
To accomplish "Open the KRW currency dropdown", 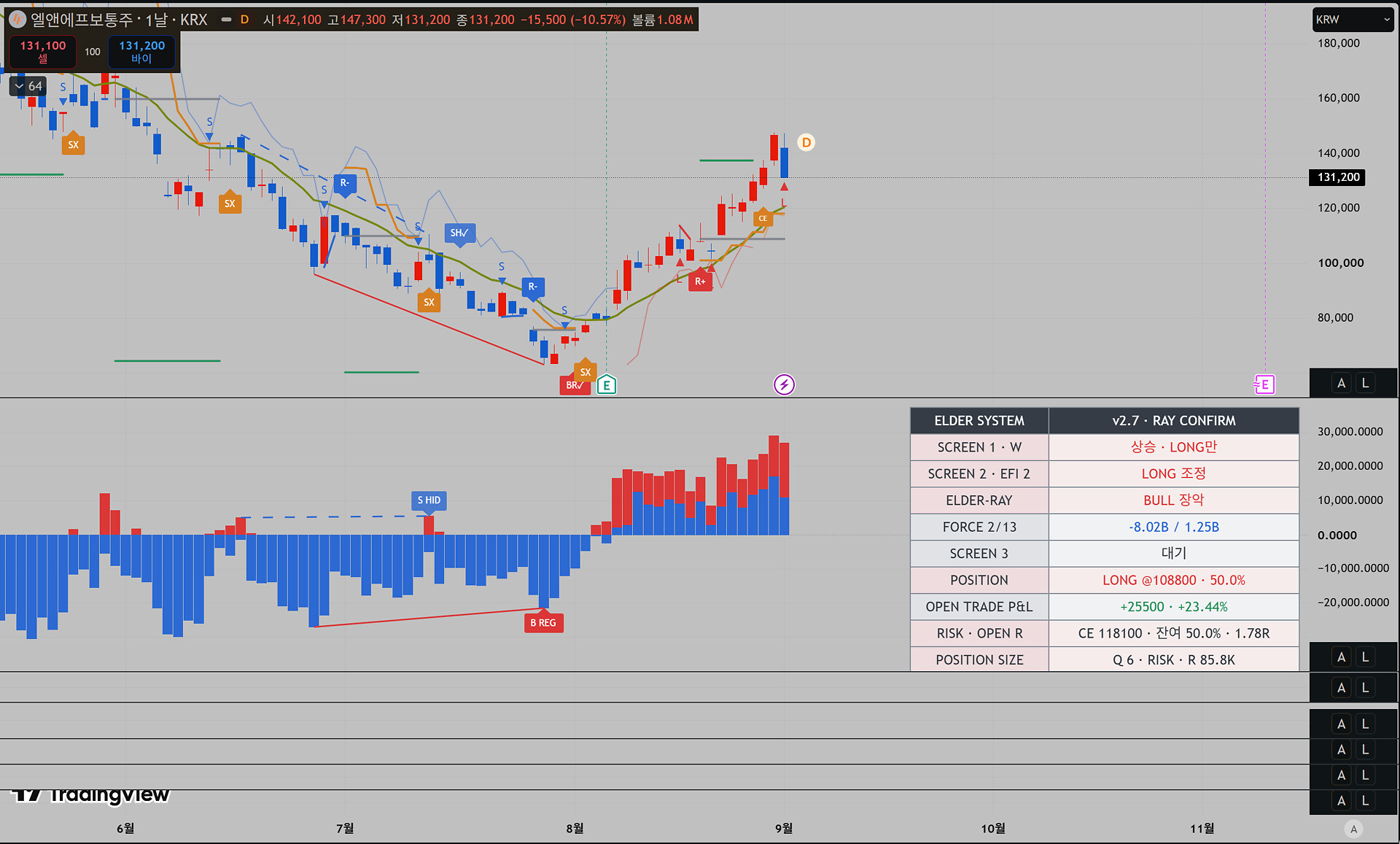I will [x=1353, y=20].
